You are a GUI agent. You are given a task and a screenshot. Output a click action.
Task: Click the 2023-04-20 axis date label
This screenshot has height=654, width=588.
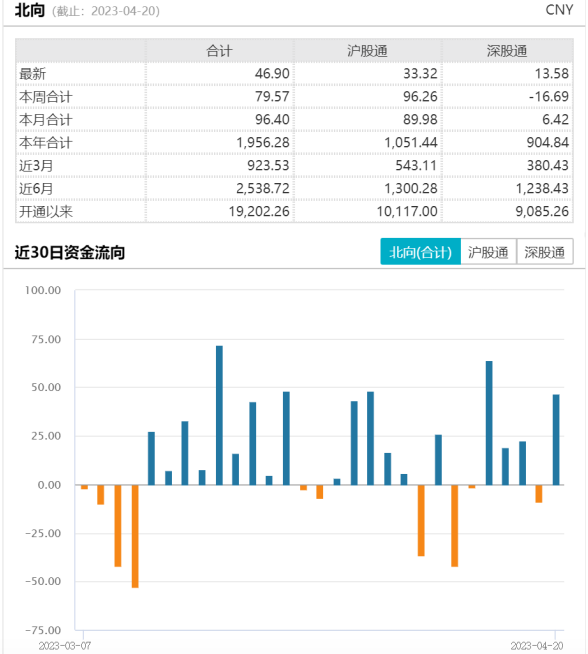[537, 646]
